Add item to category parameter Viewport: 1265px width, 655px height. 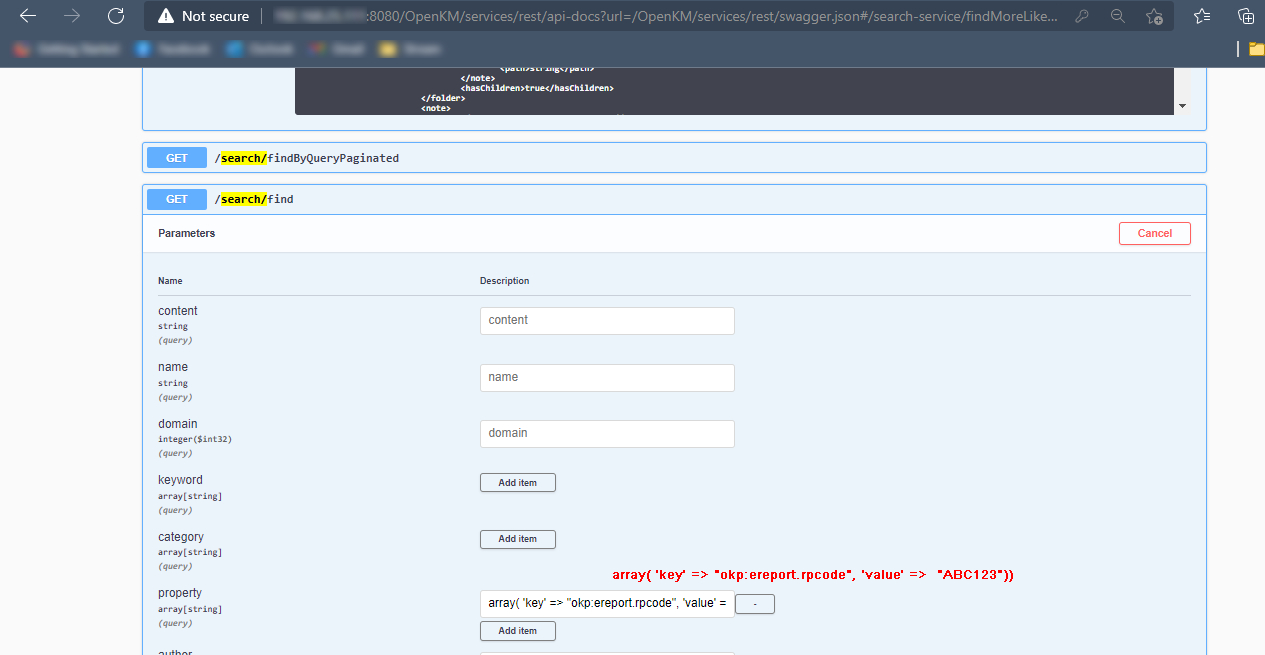point(517,539)
